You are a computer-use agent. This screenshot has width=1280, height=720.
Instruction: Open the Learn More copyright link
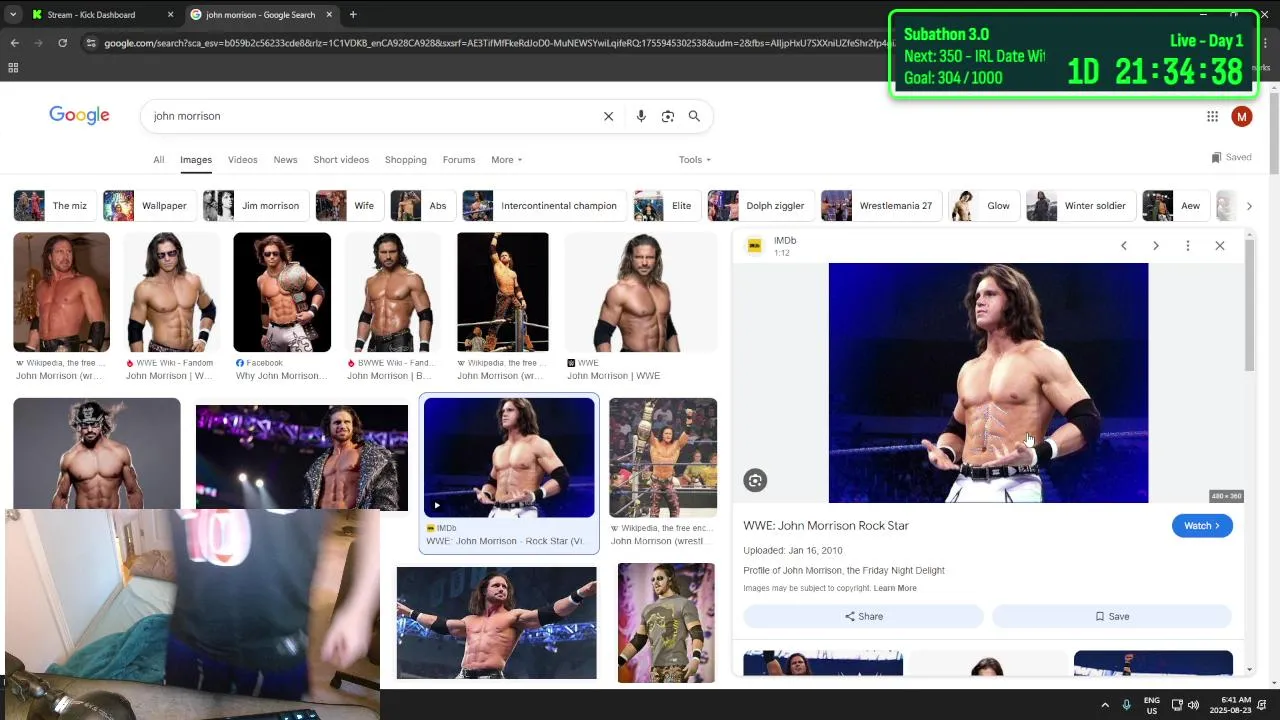[x=894, y=588]
